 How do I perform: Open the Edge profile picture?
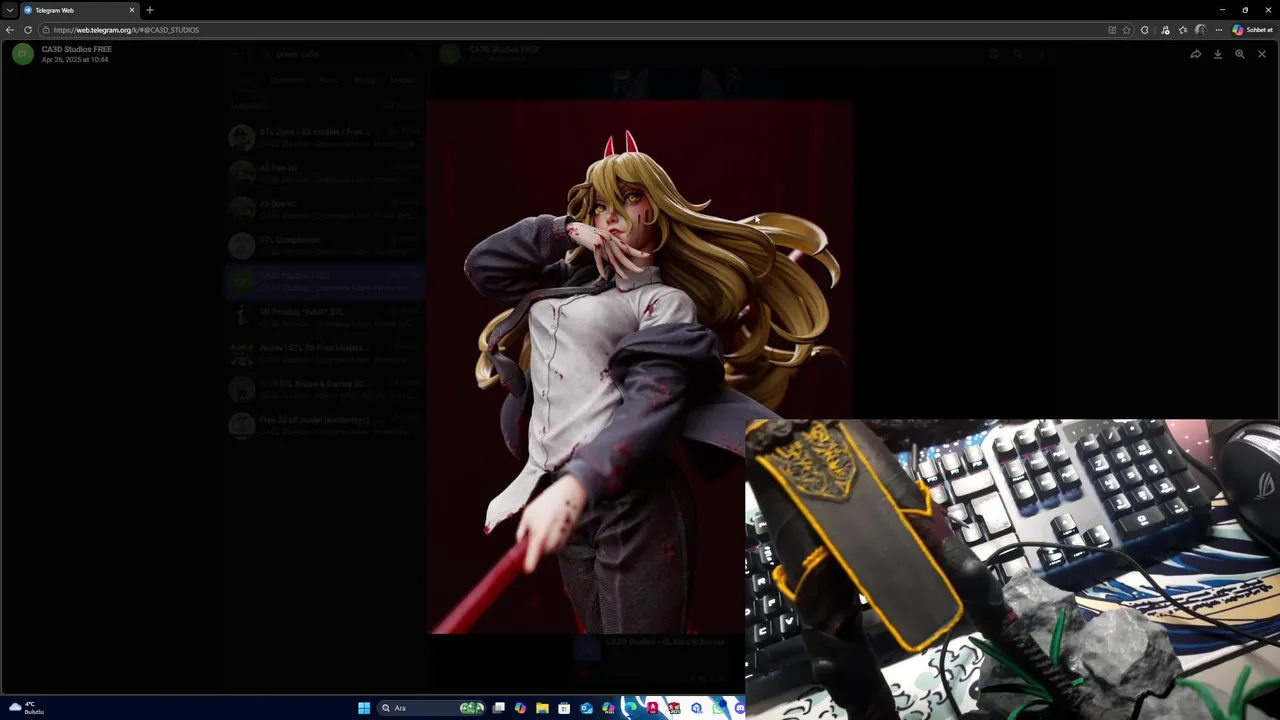point(1201,30)
